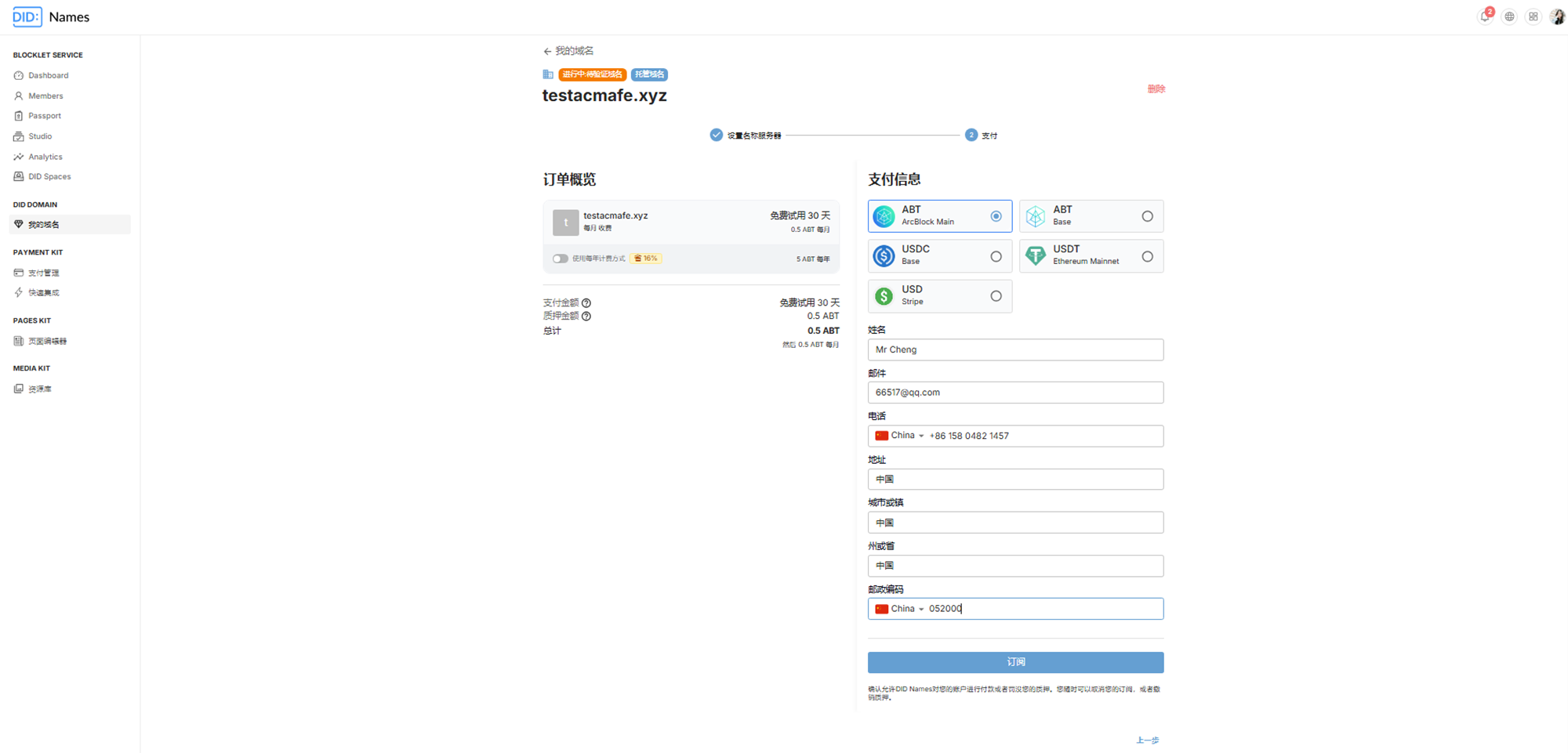The image size is (1568, 753).
Task: Click the red delete link
Action: click(x=1156, y=89)
